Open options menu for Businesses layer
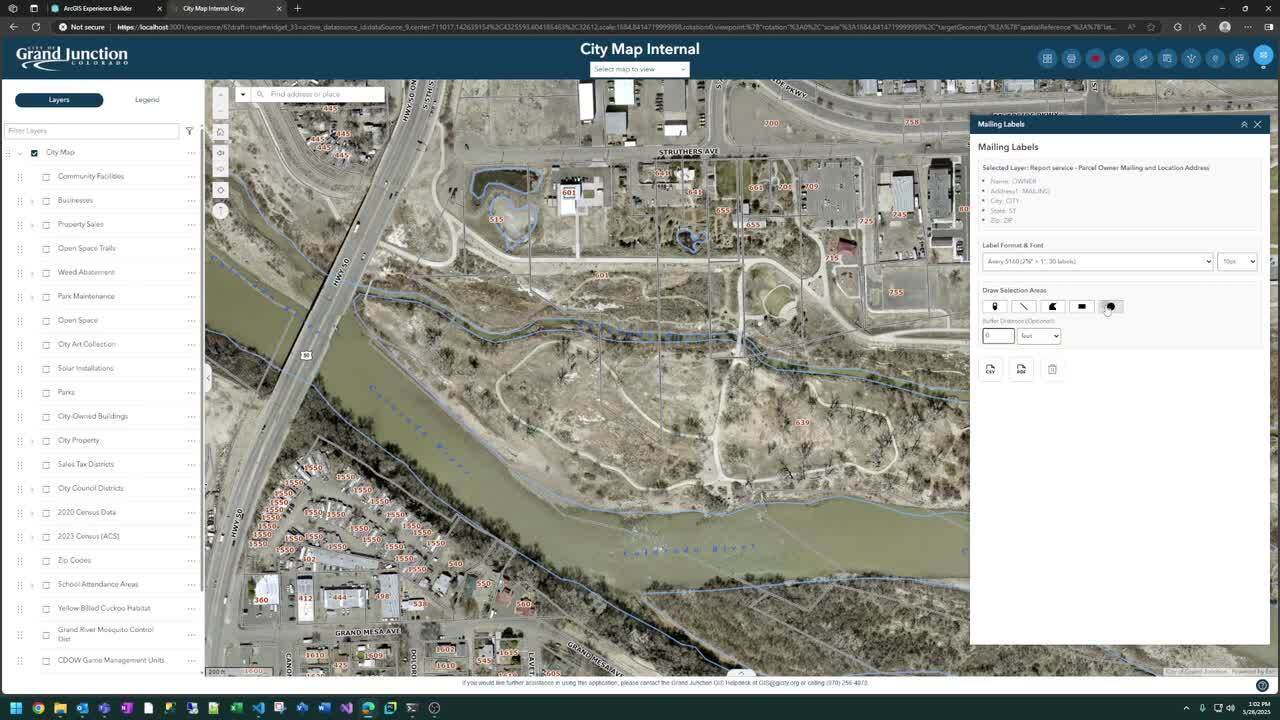The width and height of the screenshot is (1280, 720). (x=191, y=201)
